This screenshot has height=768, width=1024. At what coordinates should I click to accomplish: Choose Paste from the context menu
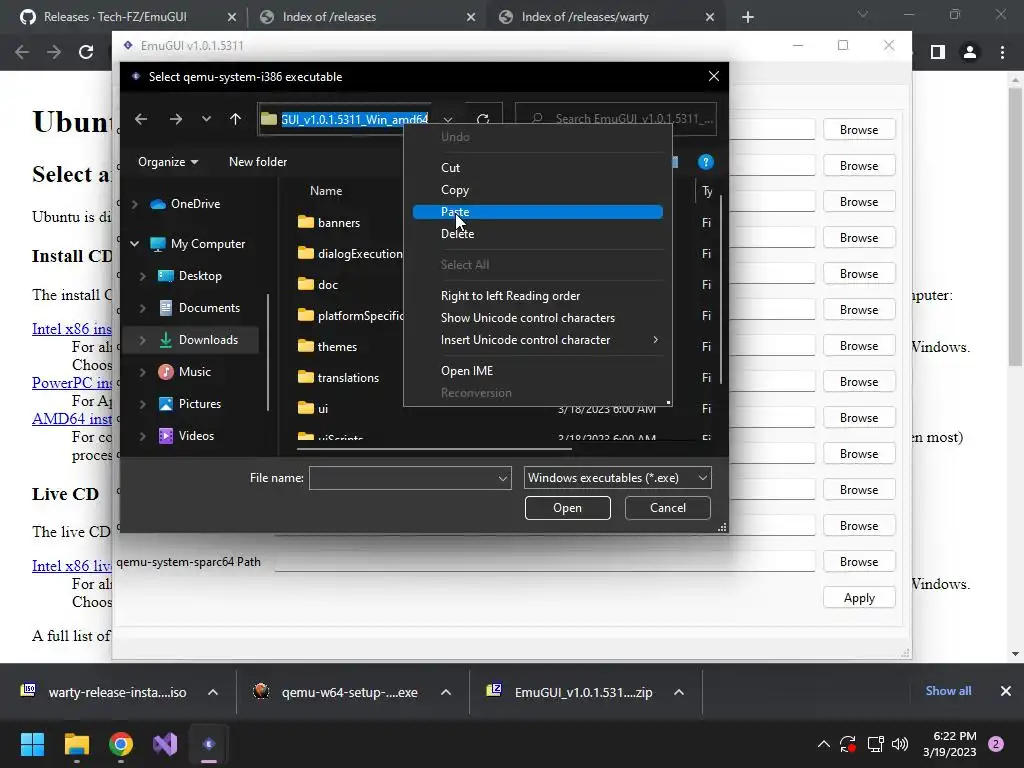pyautogui.click(x=537, y=212)
